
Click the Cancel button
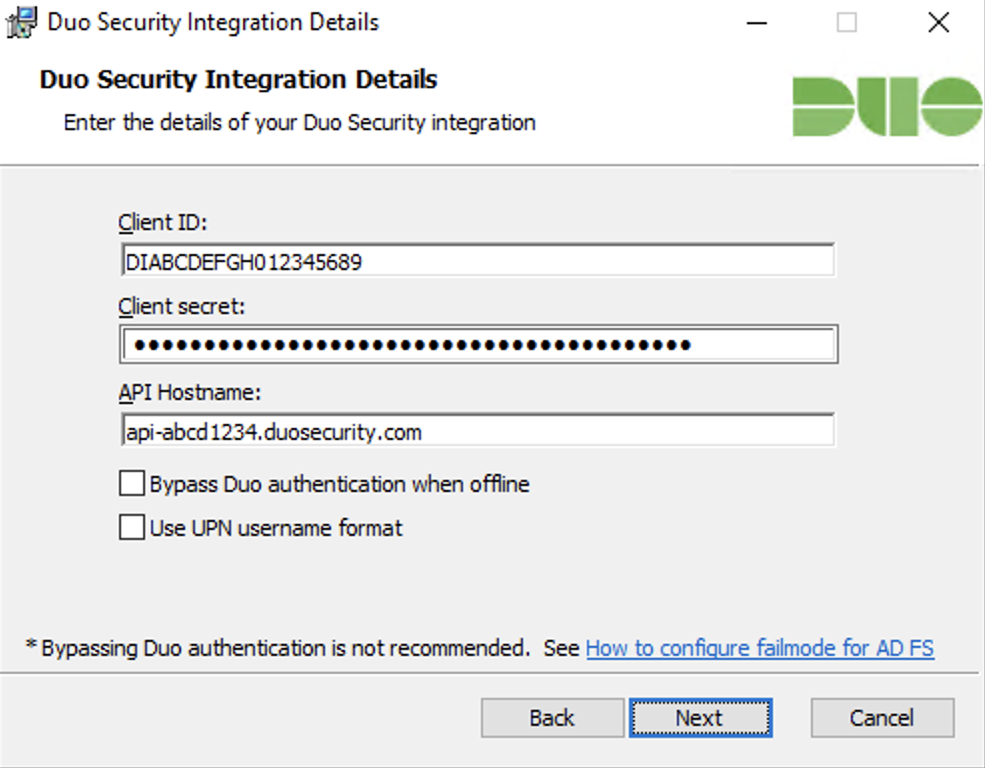click(x=881, y=717)
